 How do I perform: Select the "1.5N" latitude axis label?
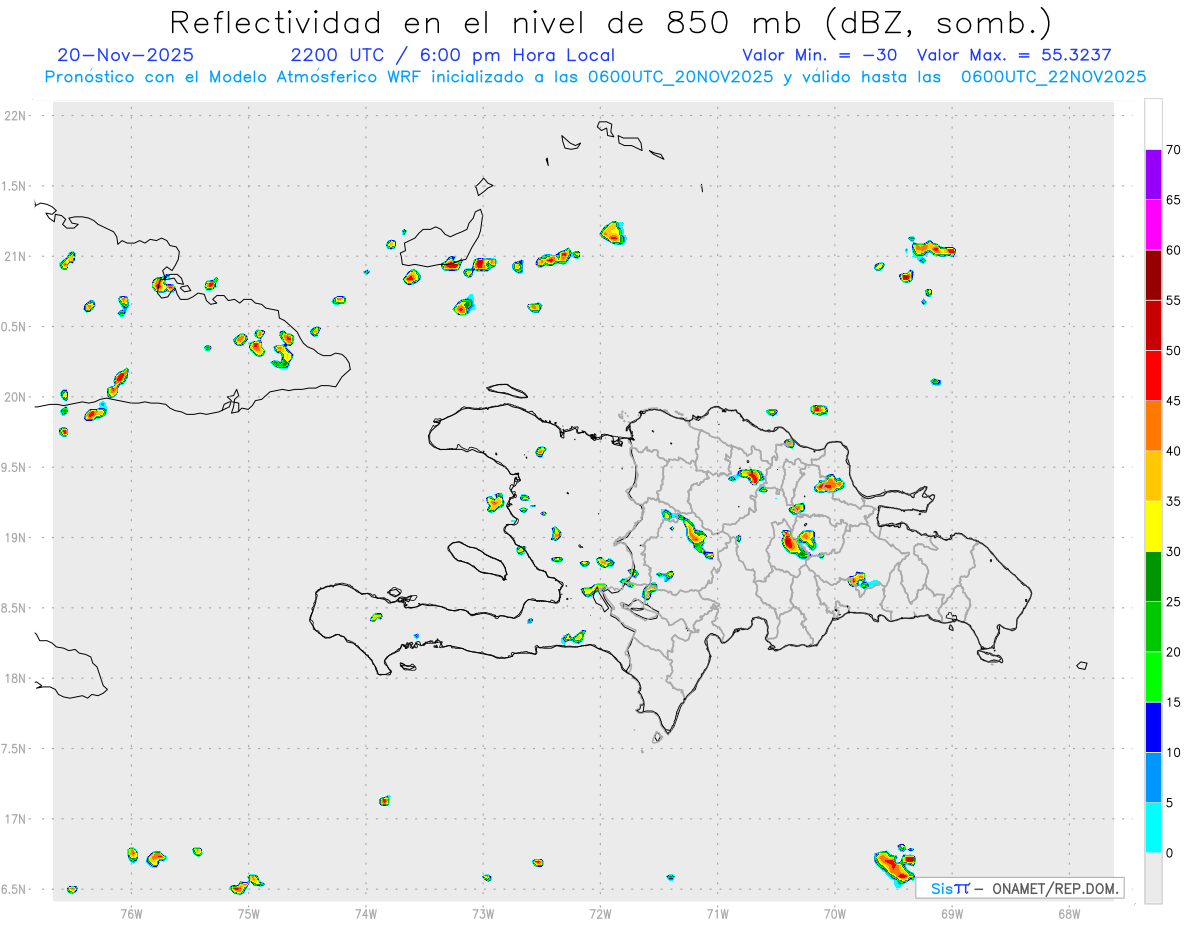(15, 186)
